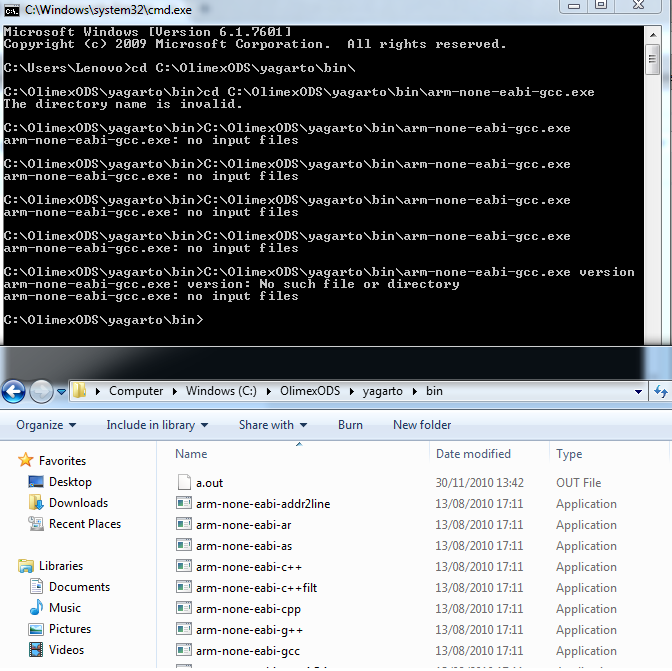Go back with the Explorer Back arrow
Image resolution: width=672 pixels, height=671 pixels.
[13, 391]
